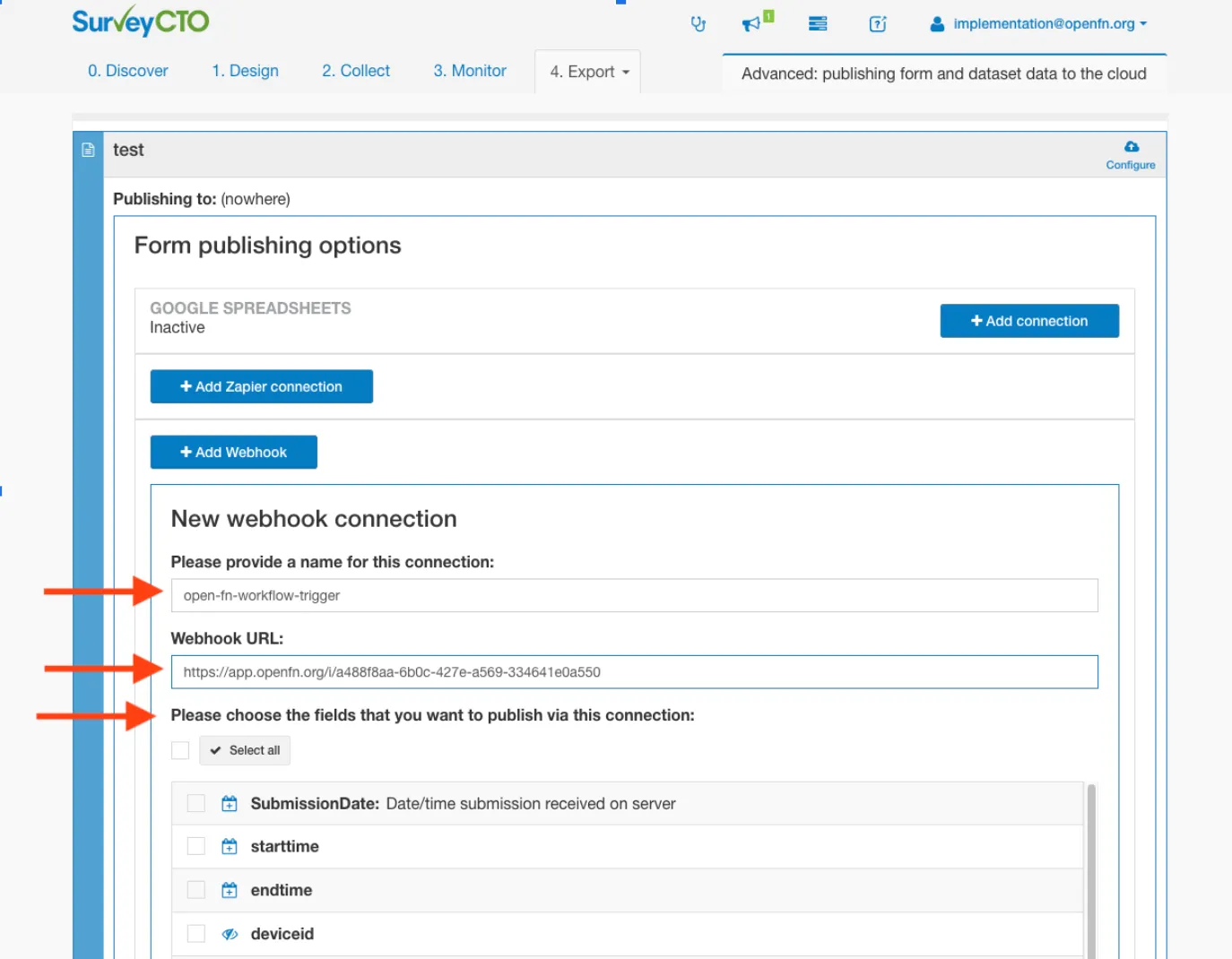The image size is (1232, 959).
Task: Click the Add connection button
Action: pos(1029,321)
